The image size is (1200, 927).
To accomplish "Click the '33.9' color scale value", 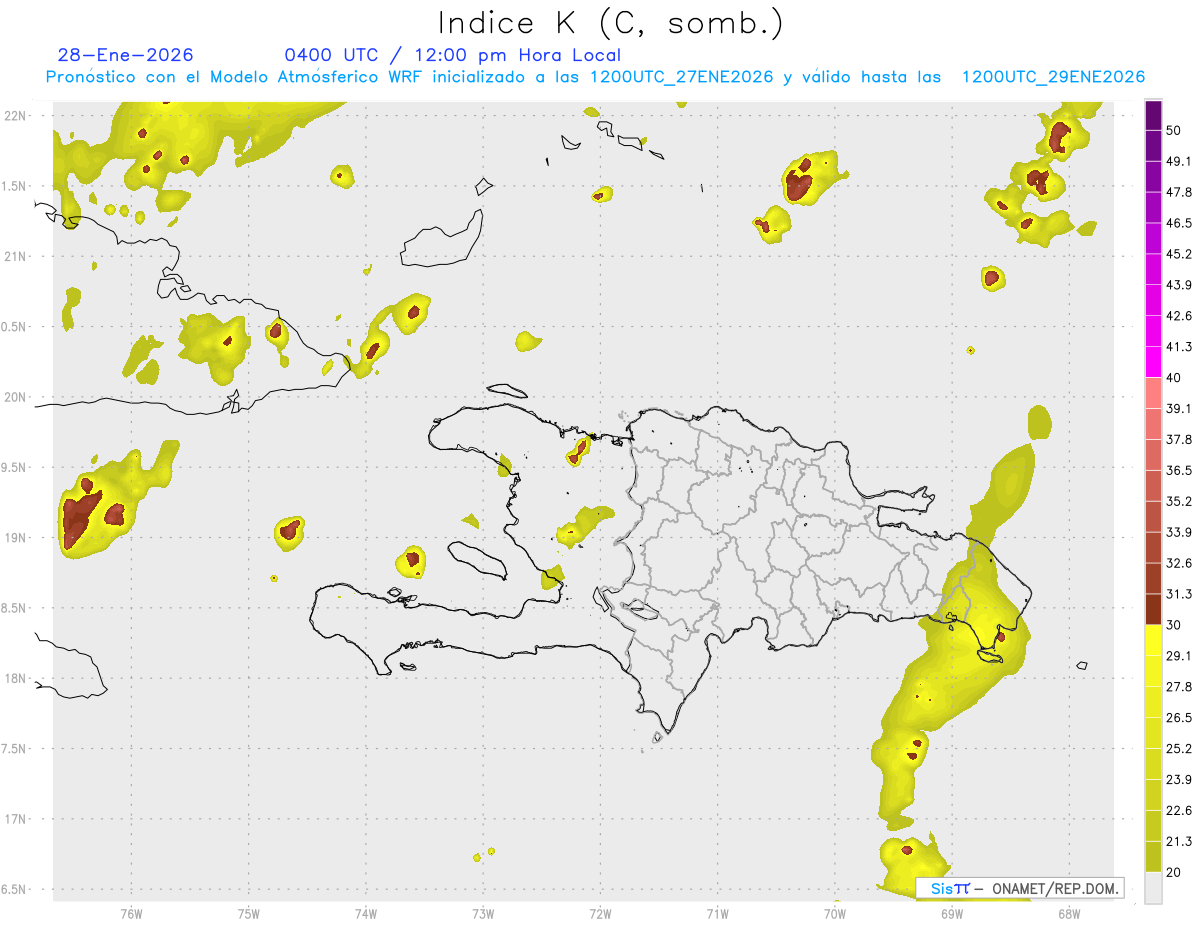I will coord(1178,532).
